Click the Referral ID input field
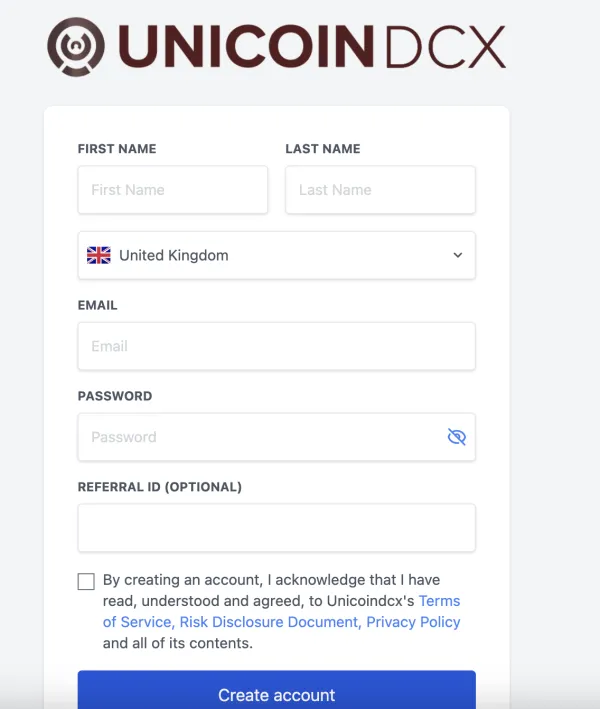 [x=276, y=528]
